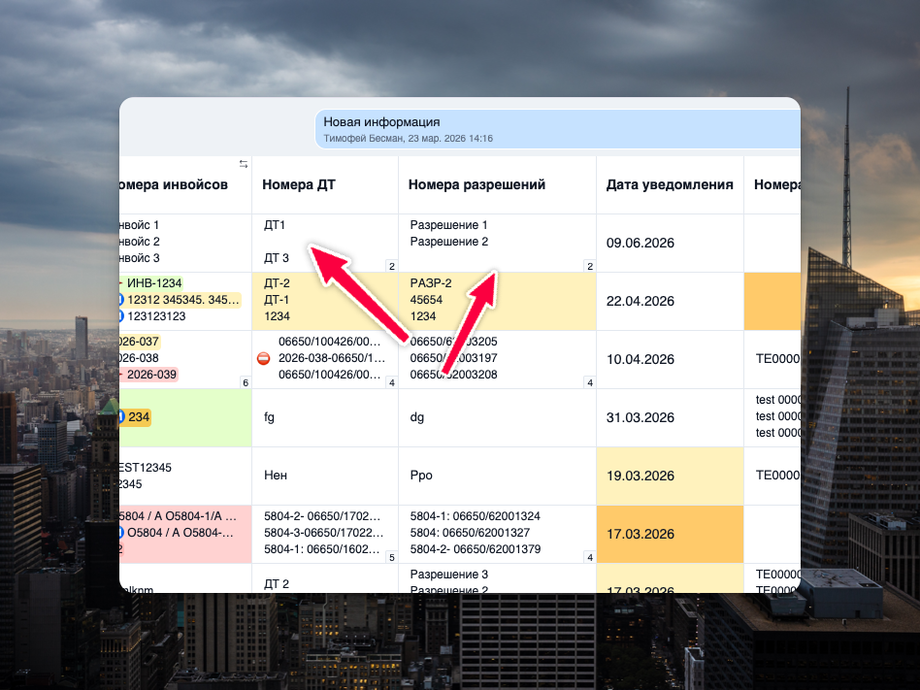The width and height of the screenshot is (920, 690).
Task: Click the column swap arrows icon
Action: point(243,164)
